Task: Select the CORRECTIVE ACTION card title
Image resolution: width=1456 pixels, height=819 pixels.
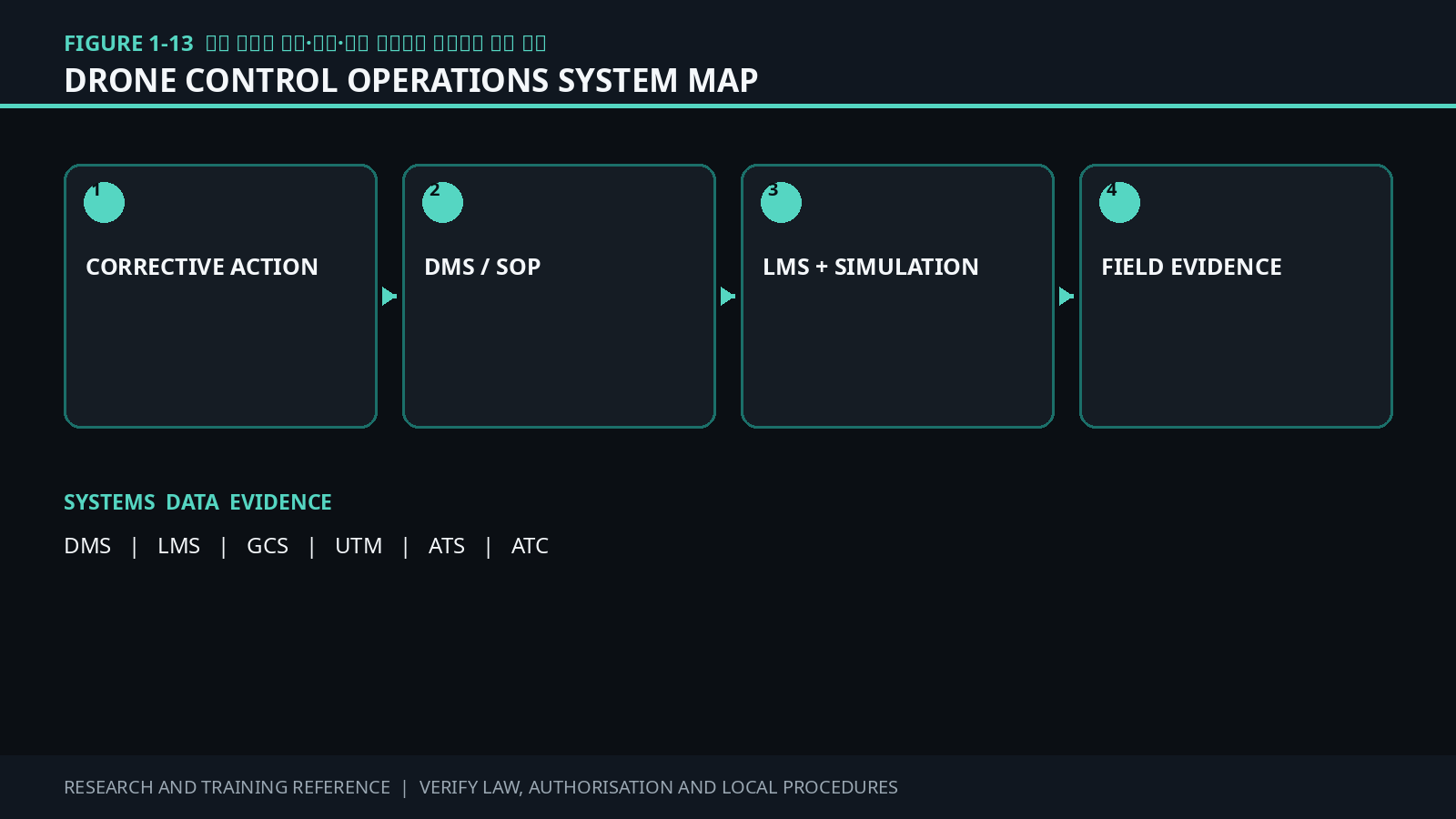Action: [202, 267]
